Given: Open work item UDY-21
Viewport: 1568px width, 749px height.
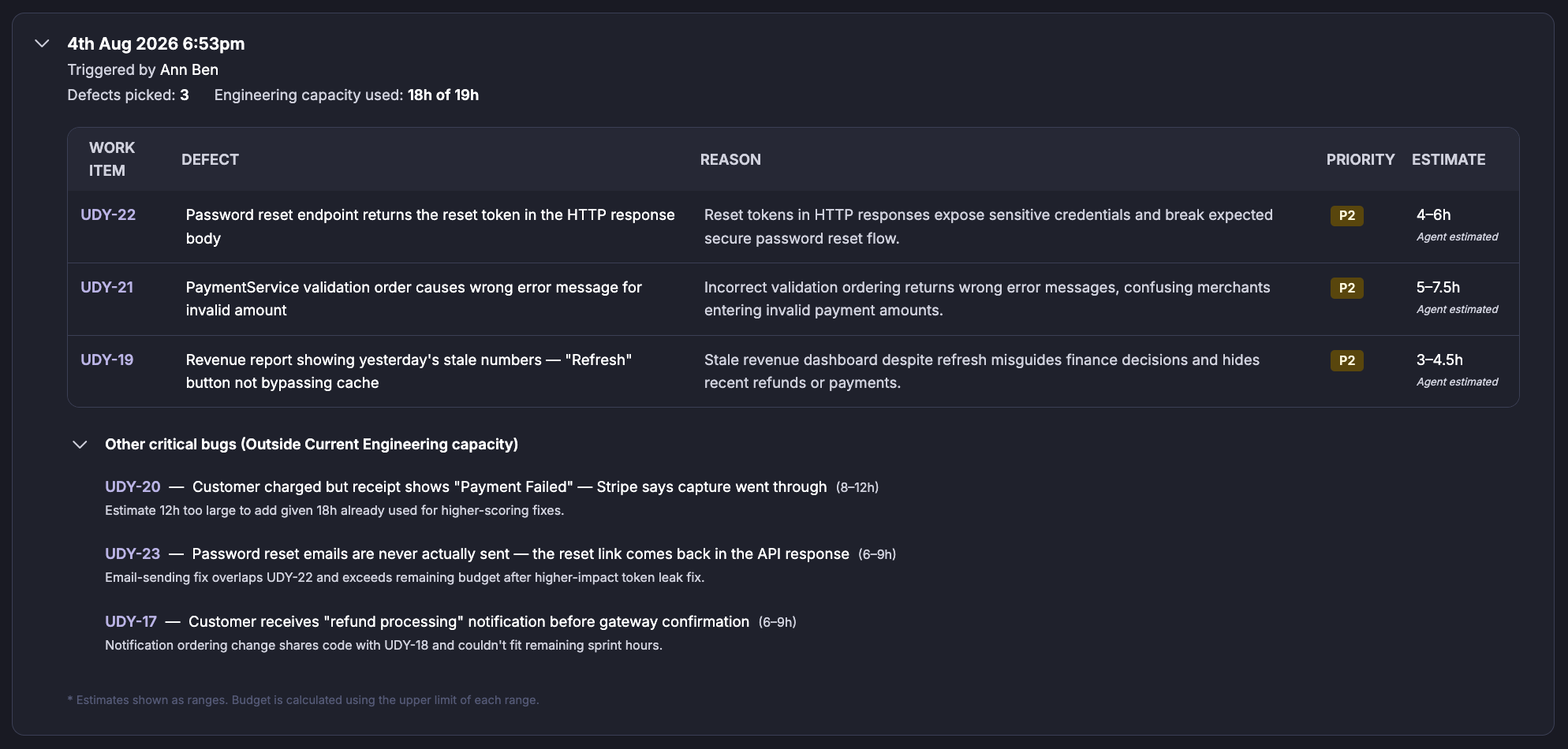Looking at the screenshot, I should point(106,287).
